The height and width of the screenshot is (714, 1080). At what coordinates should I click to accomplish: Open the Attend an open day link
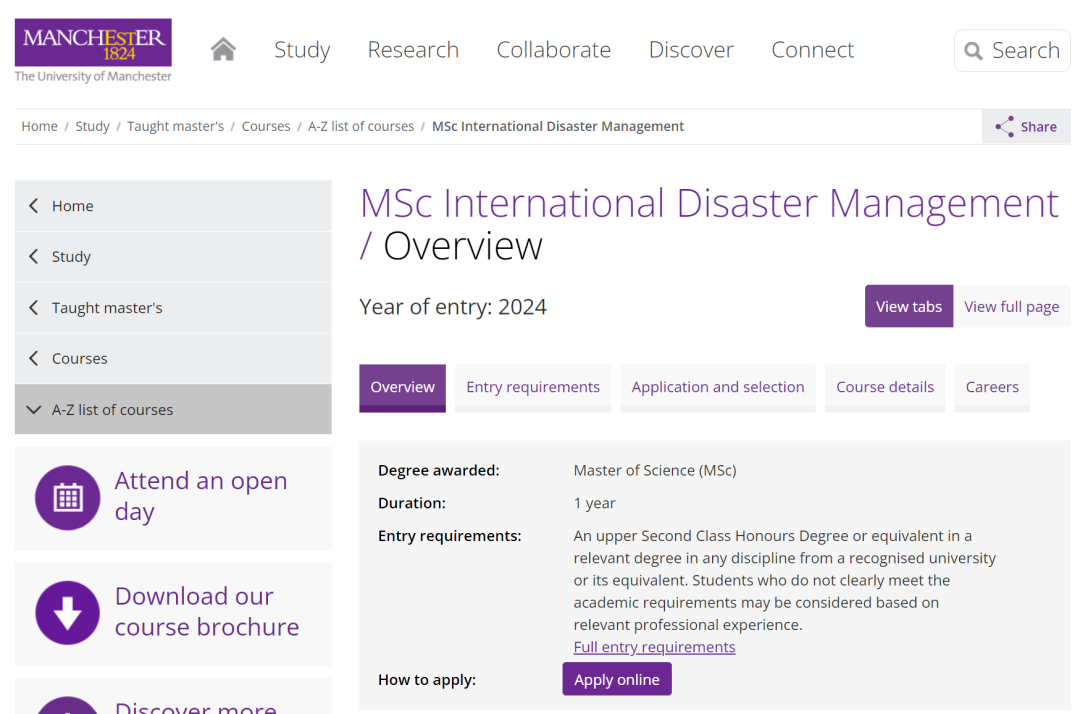coord(200,496)
